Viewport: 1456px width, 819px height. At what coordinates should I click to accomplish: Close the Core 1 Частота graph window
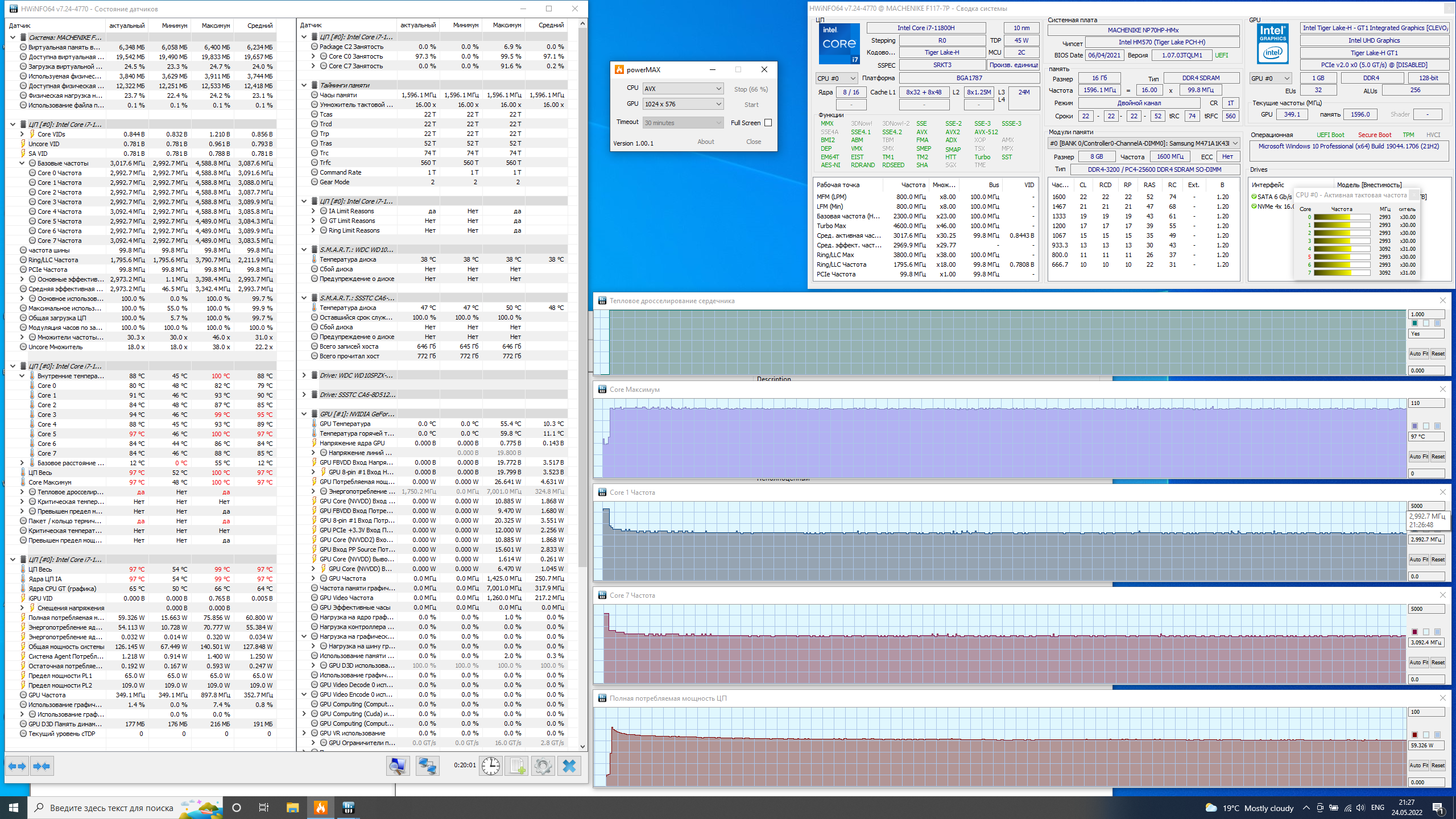click(1443, 492)
